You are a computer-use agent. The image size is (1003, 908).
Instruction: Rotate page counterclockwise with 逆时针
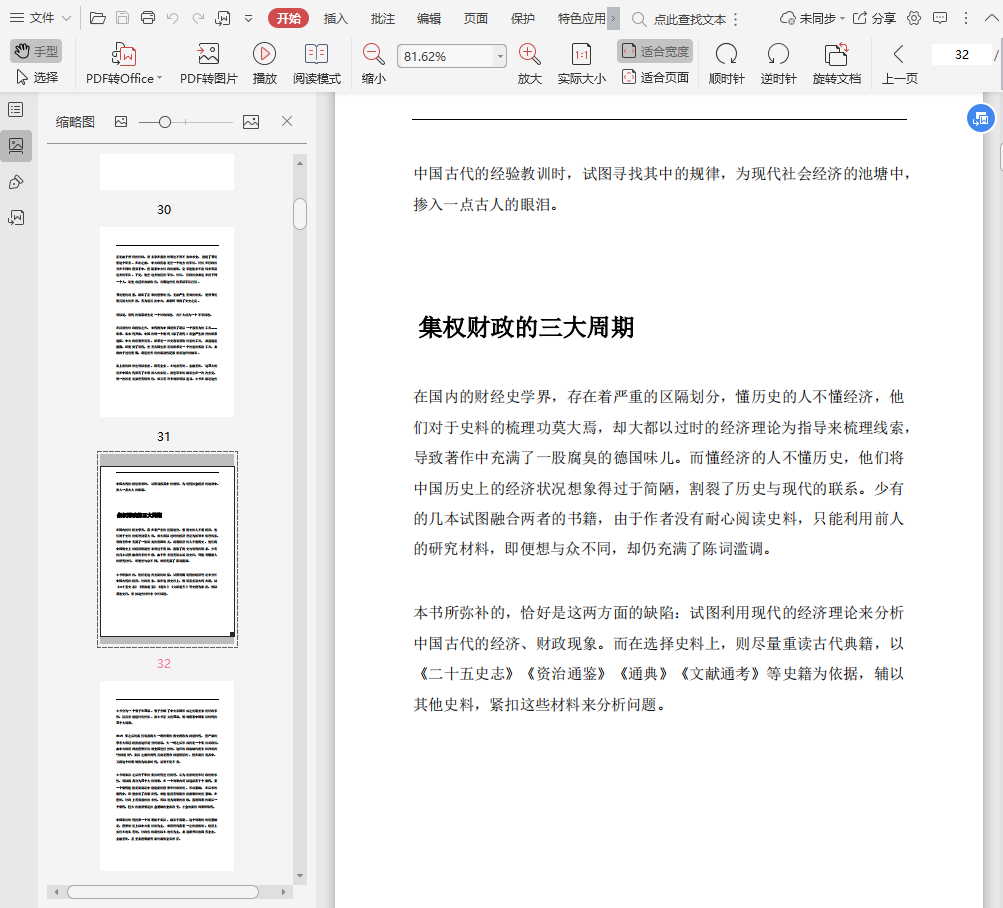(777, 55)
